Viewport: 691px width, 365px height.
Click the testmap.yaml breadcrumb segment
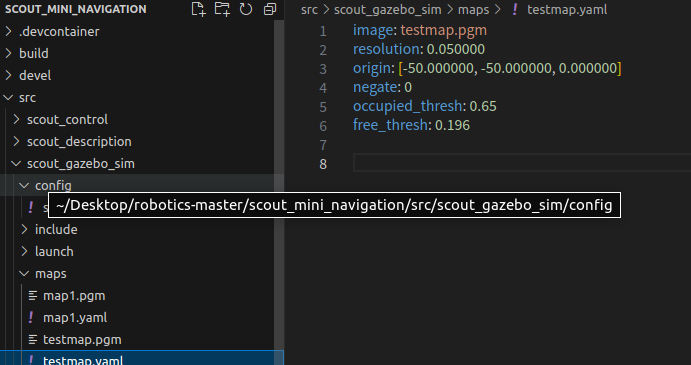567,9
